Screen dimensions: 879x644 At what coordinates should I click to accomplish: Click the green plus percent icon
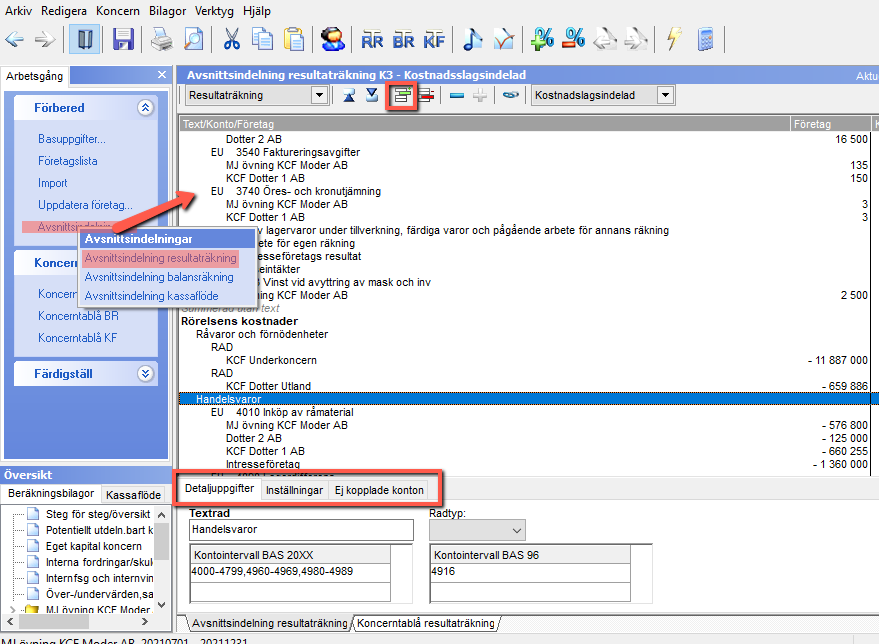[543, 39]
